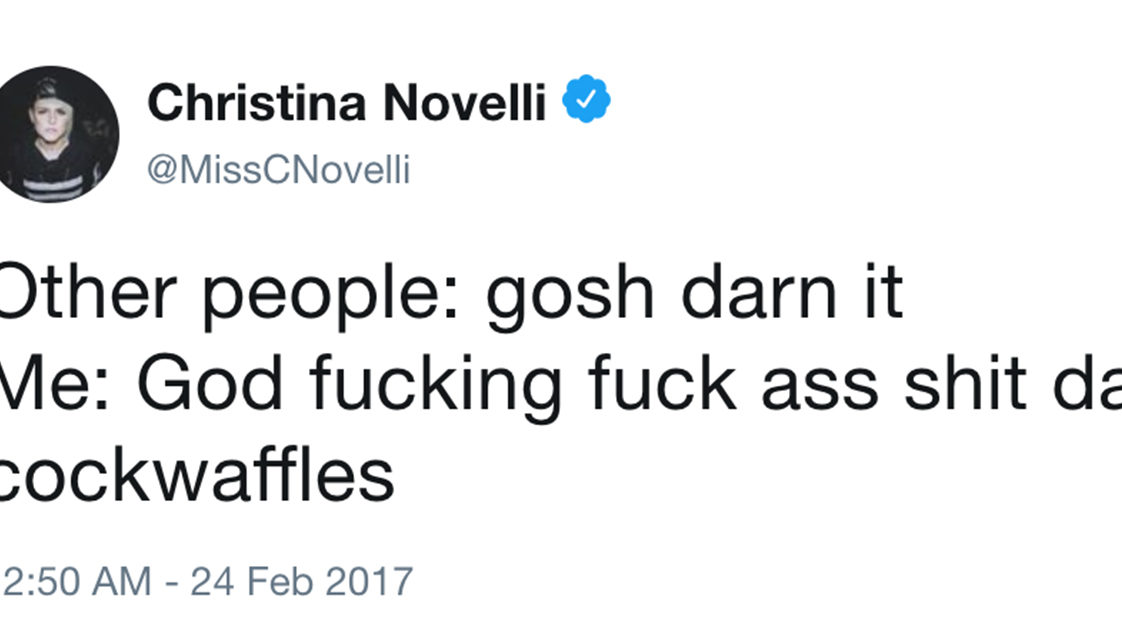The height and width of the screenshot is (628, 1122).
Task: Click the blue verified badge
Action: click(x=587, y=102)
